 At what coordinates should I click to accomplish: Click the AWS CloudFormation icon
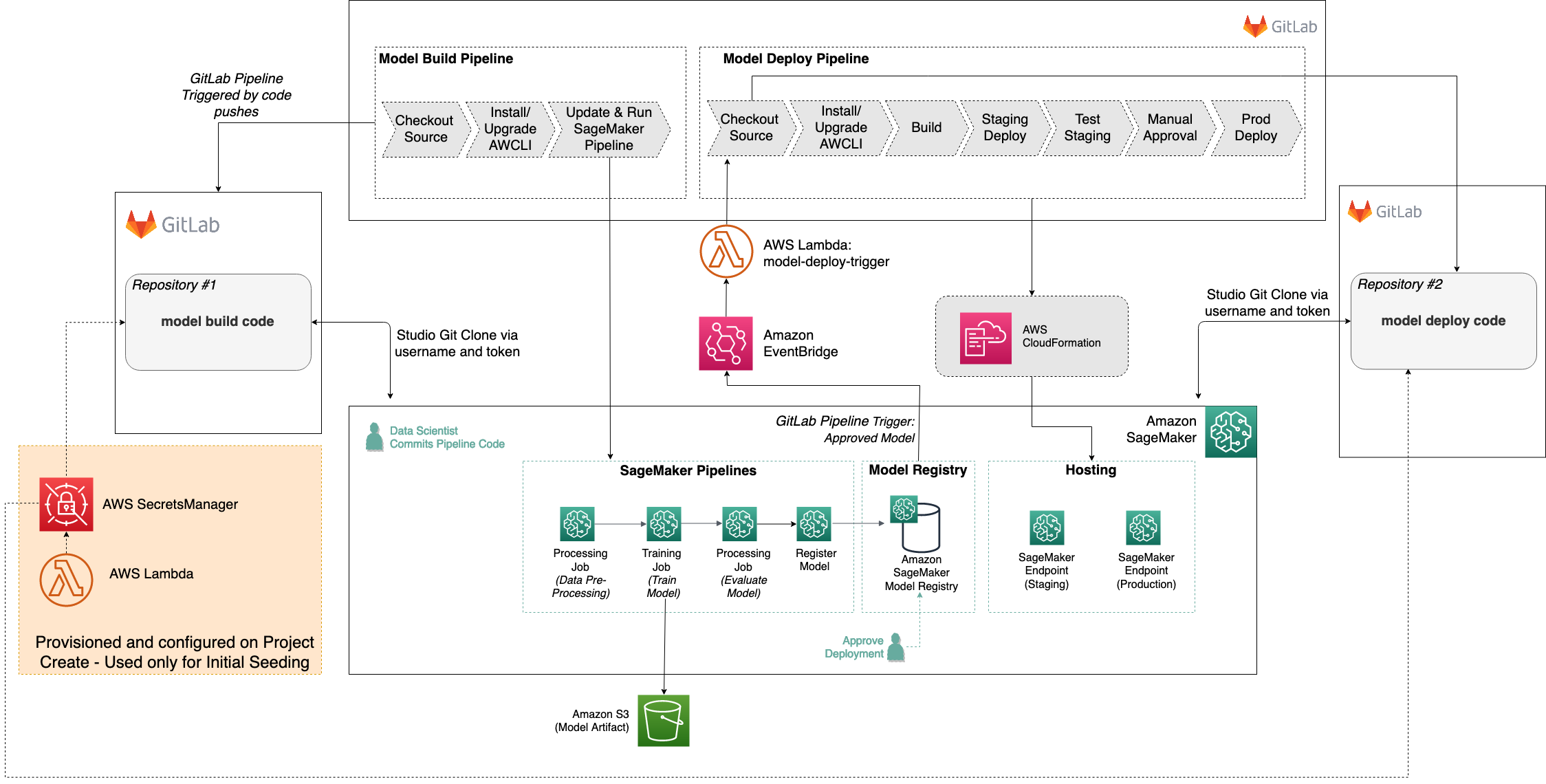click(x=986, y=338)
